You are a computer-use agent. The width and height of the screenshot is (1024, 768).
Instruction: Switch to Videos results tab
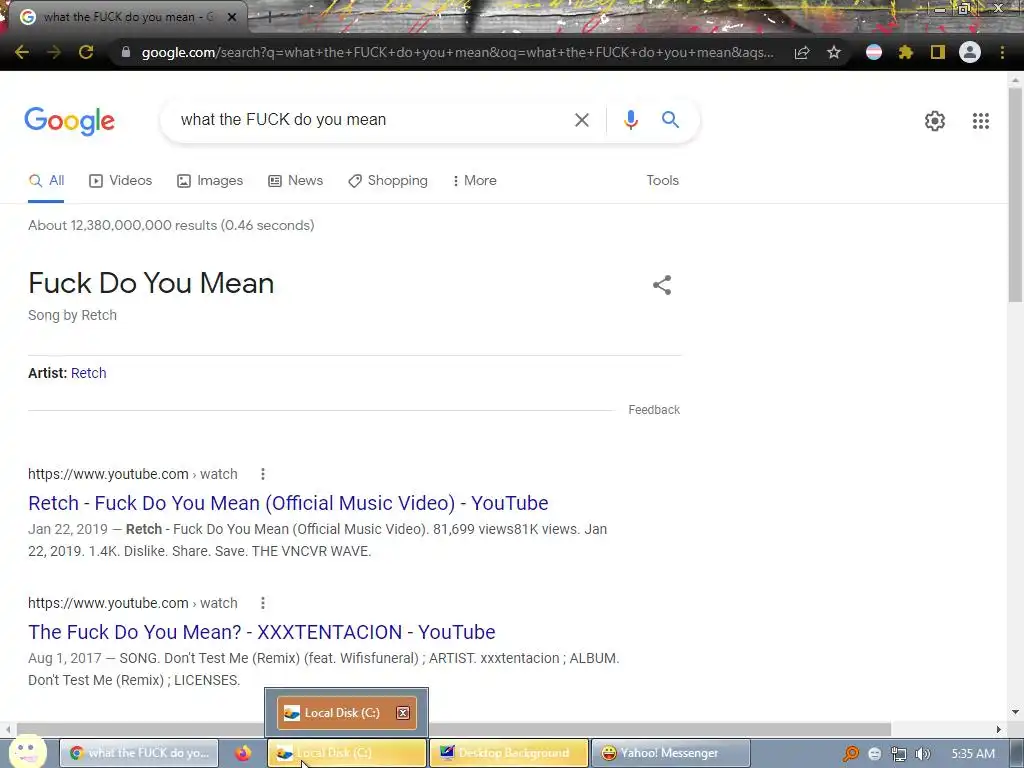121,181
